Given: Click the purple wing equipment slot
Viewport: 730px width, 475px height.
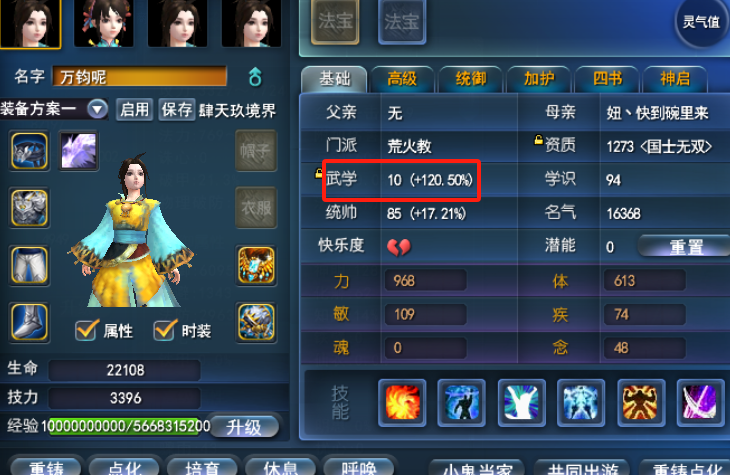Looking at the screenshot, I should pyautogui.click(x=79, y=150).
